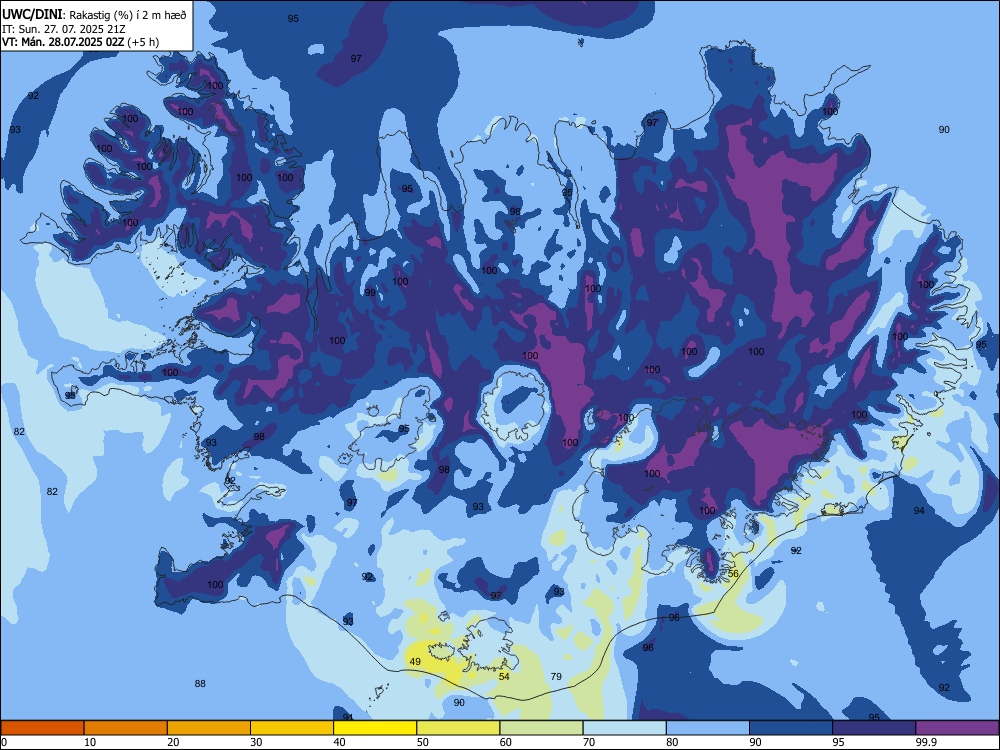Click the 10–20 orange legend swatch
The height and width of the screenshot is (750, 1000).
tap(126, 728)
